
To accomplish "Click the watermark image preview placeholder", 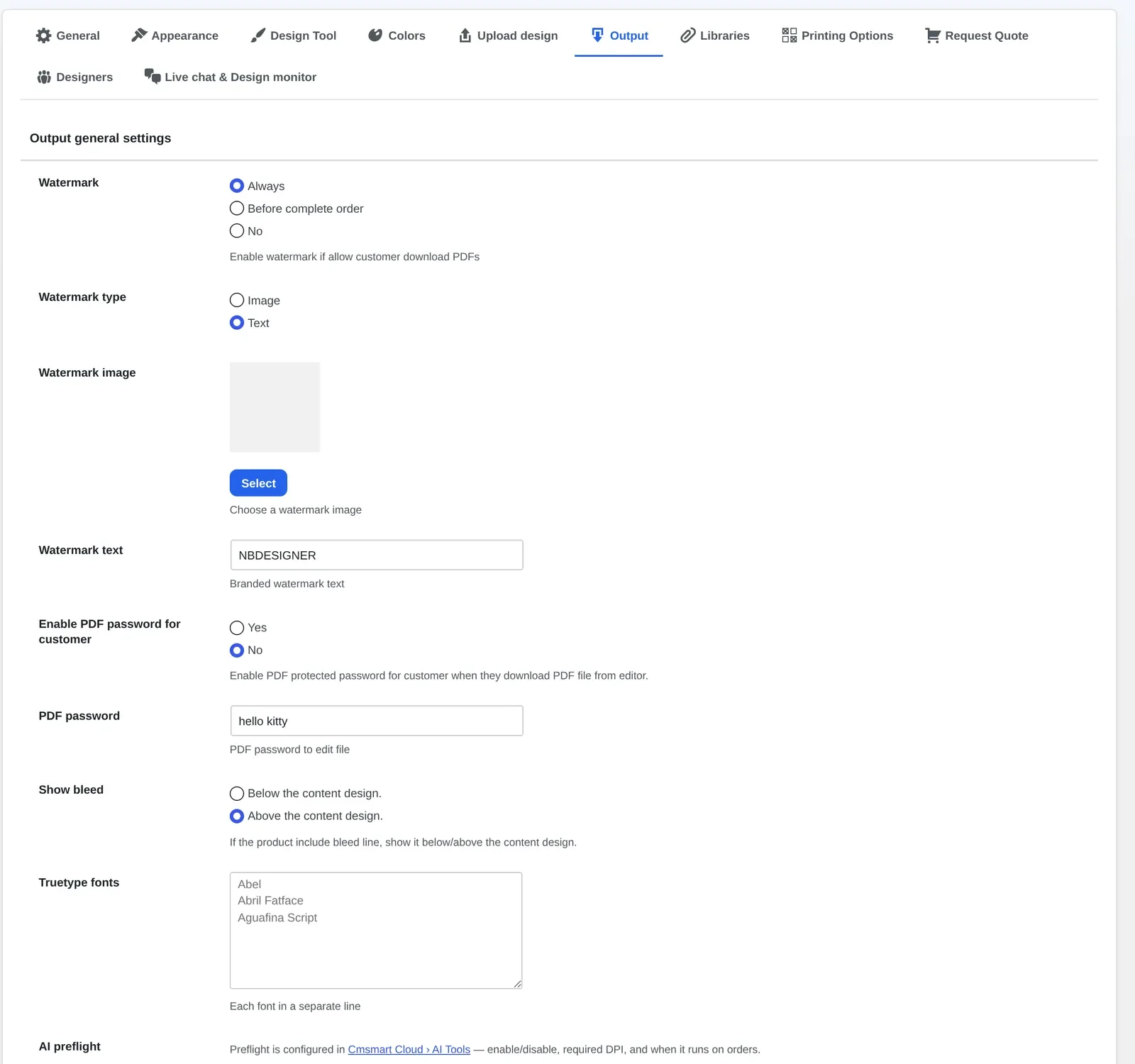I will (x=275, y=407).
